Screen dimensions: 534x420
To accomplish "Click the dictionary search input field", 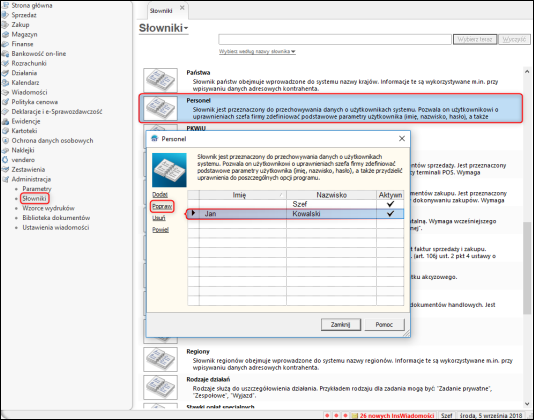I will point(335,39).
